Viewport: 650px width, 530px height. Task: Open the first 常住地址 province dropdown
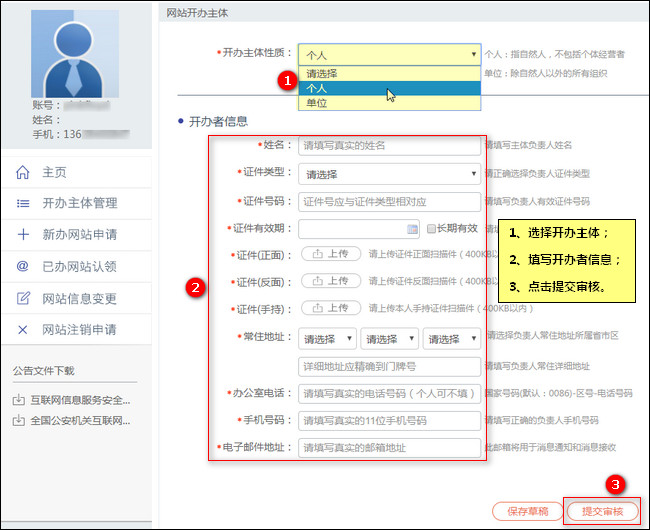(x=327, y=339)
